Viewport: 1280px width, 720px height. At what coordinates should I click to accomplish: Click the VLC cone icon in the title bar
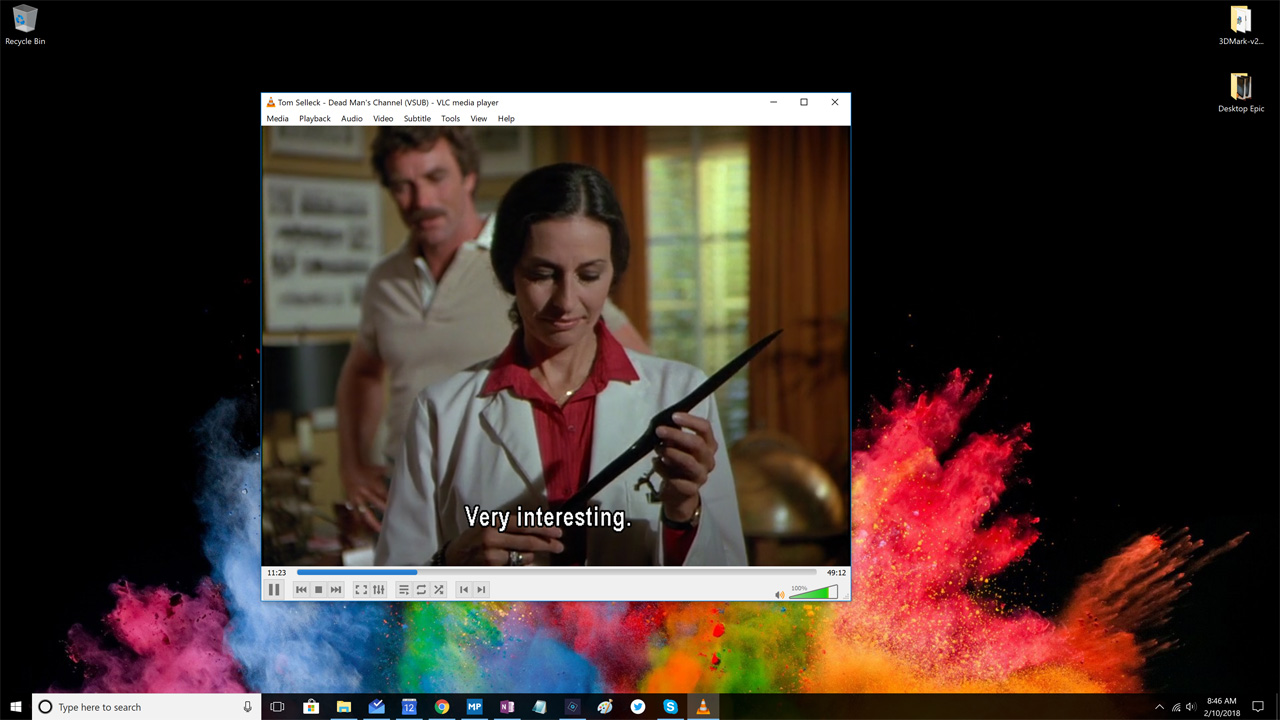(x=268, y=101)
